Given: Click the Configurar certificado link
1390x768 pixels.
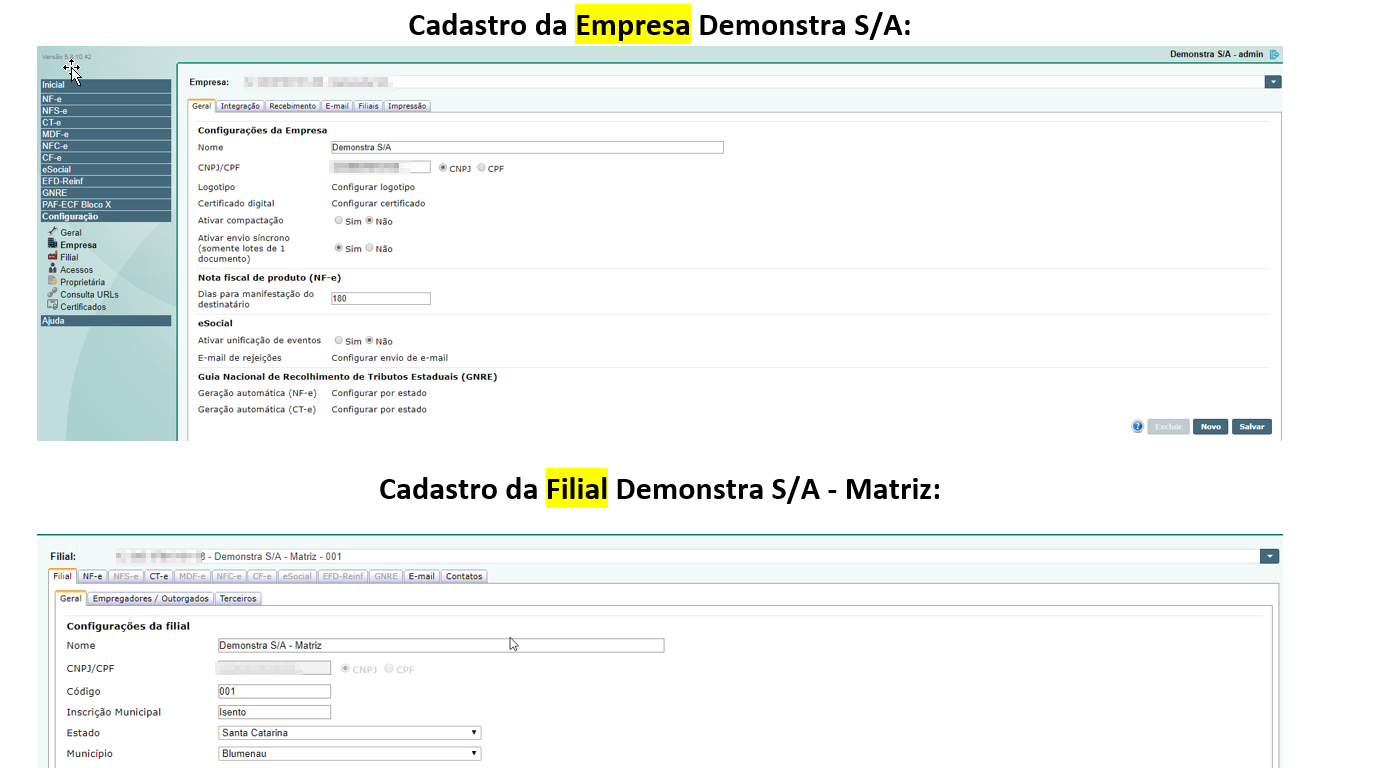Looking at the screenshot, I should point(378,203).
